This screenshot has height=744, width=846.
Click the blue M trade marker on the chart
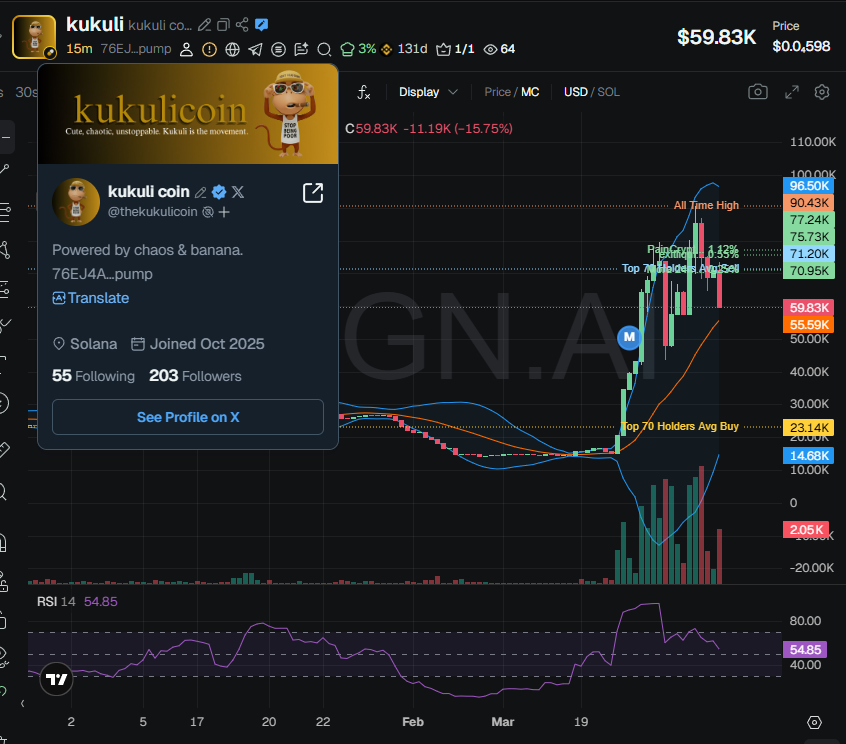pos(629,338)
